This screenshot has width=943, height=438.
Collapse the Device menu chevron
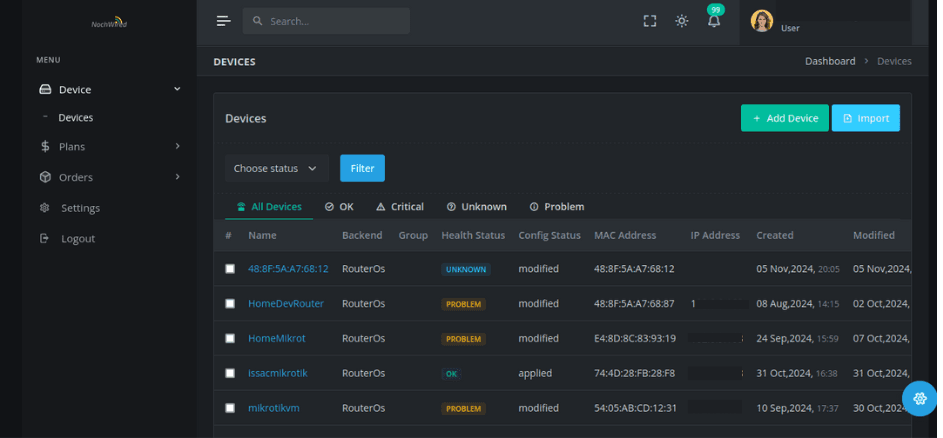[177, 89]
